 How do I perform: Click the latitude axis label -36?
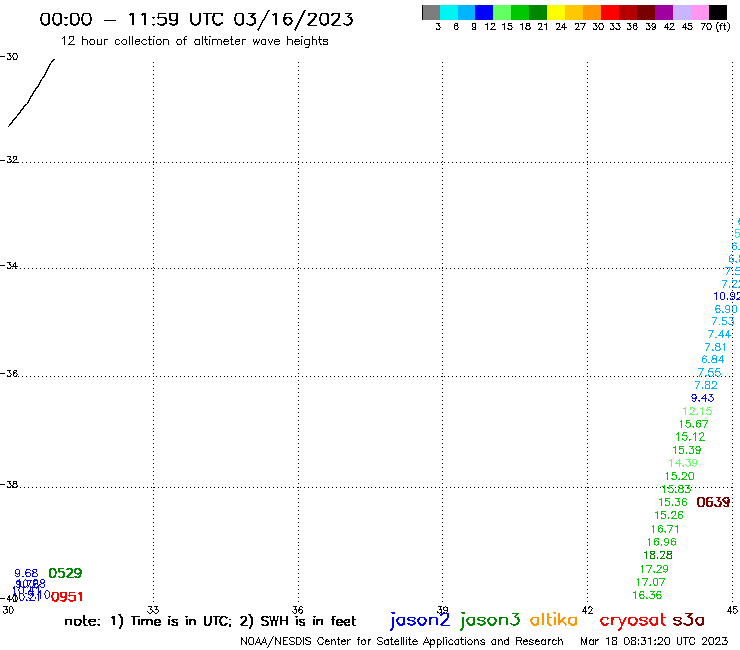[x=9, y=373]
